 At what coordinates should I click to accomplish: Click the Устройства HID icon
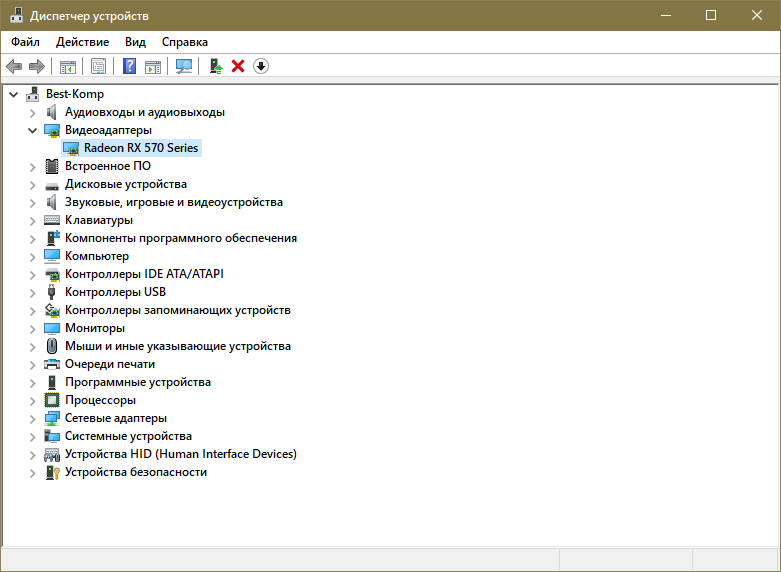click(x=52, y=454)
